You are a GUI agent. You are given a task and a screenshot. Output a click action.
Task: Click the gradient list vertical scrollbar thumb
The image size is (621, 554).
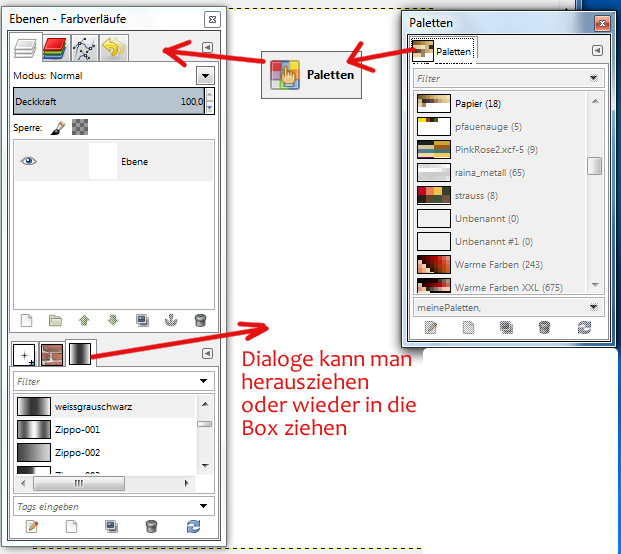pyautogui.click(x=205, y=424)
